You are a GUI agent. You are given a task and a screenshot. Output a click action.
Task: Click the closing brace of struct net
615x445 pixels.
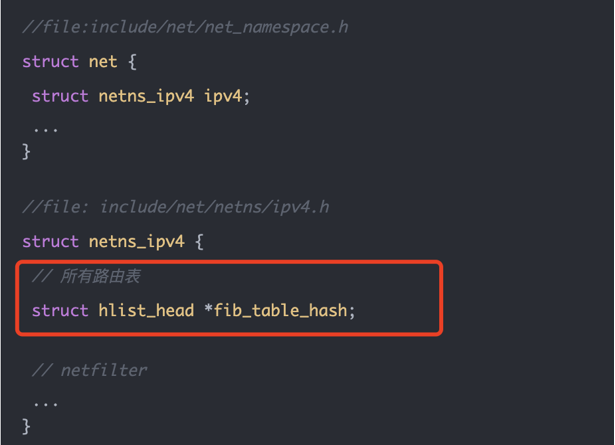point(27,152)
